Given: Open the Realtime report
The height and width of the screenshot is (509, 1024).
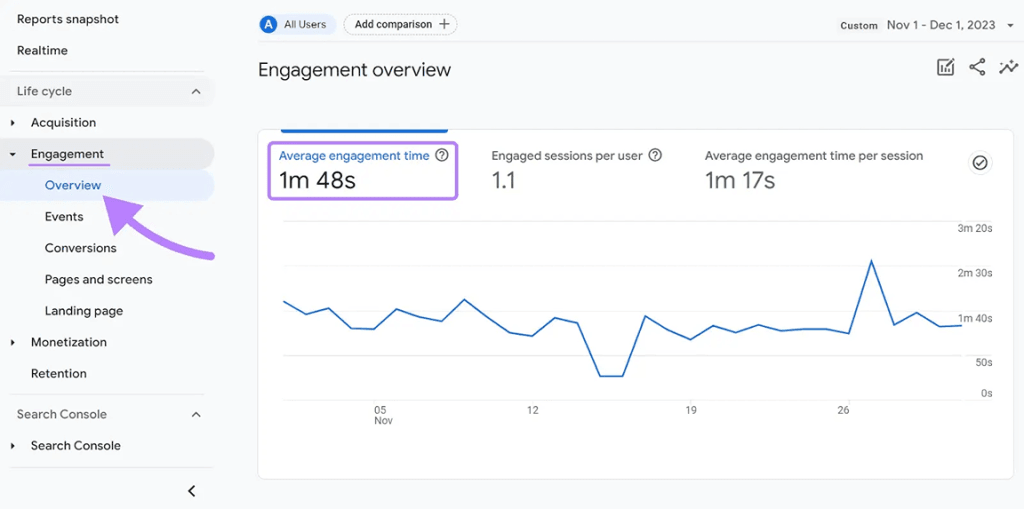Looking at the screenshot, I should point(42,51).
